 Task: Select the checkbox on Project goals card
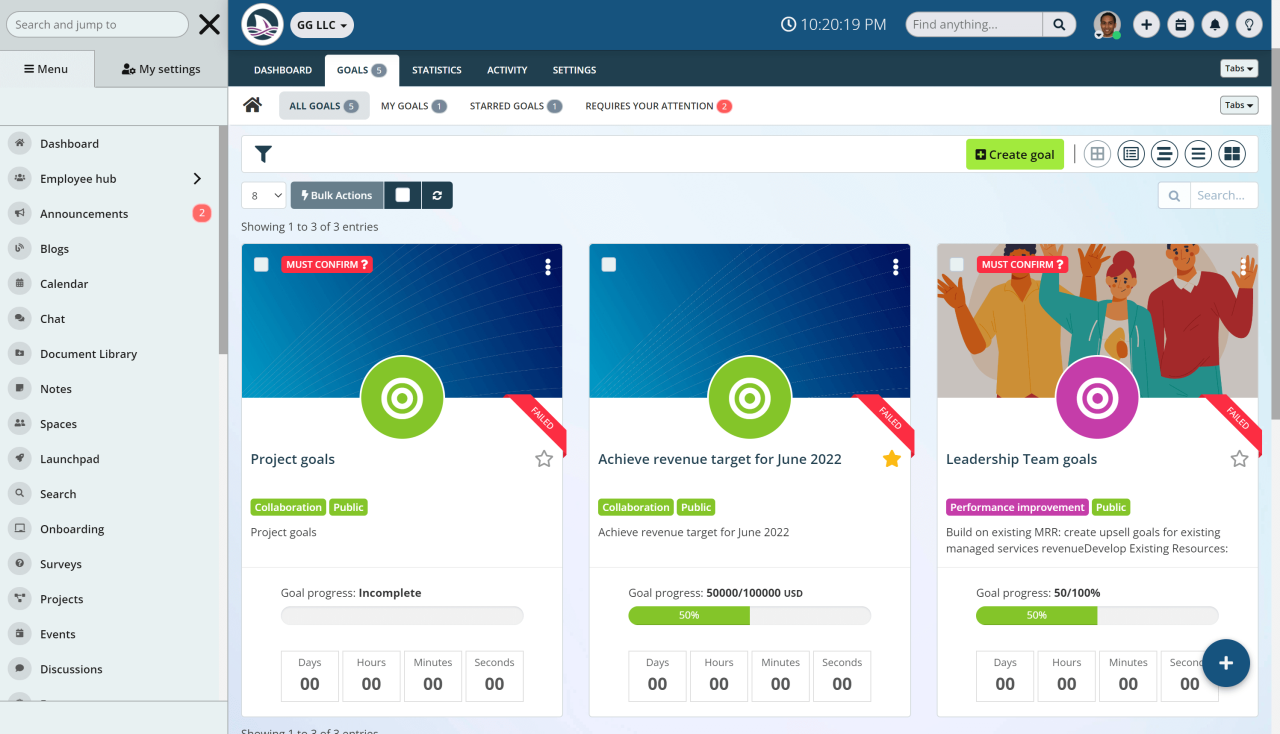(261, 264)
